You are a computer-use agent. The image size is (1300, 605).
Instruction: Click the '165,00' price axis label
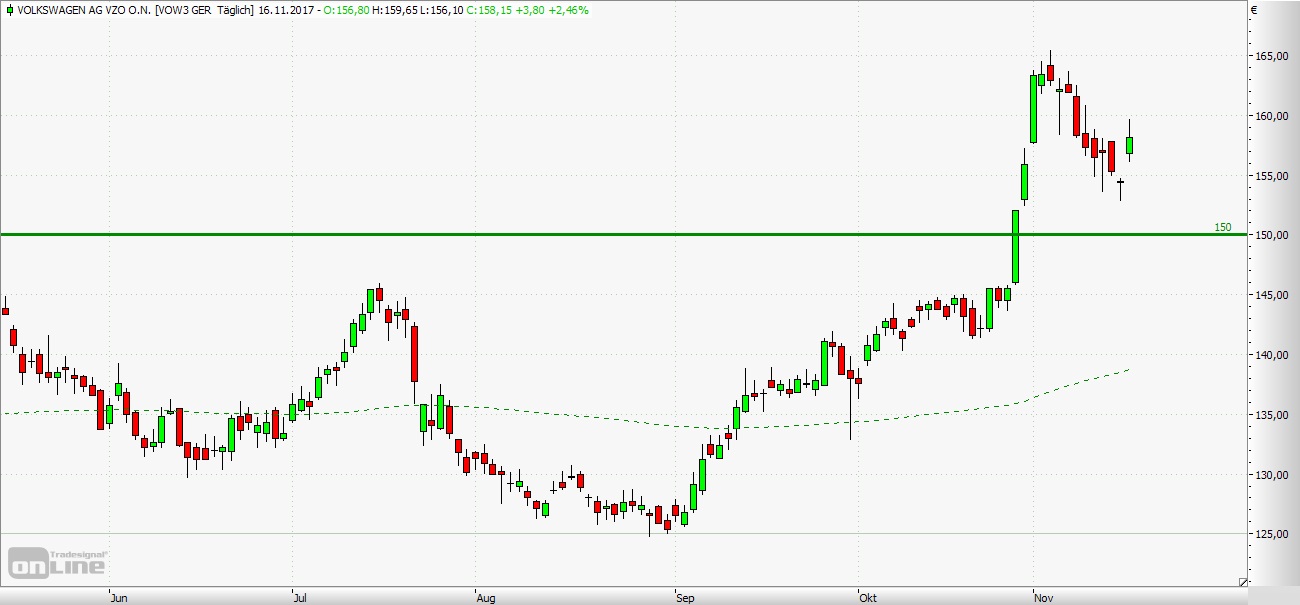[1274, 56]
